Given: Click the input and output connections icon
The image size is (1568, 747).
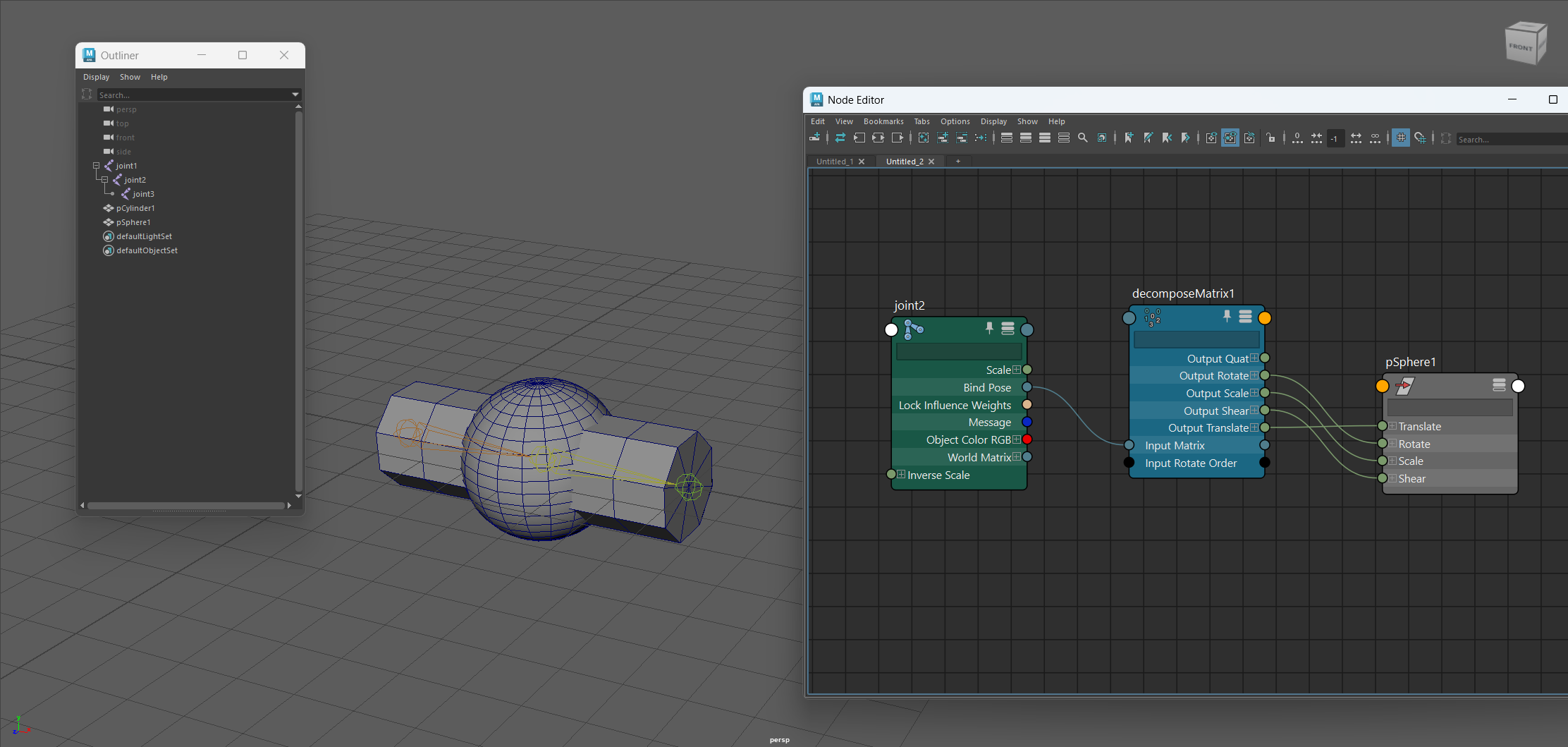Looking at the screenshot, I should 878,138.
